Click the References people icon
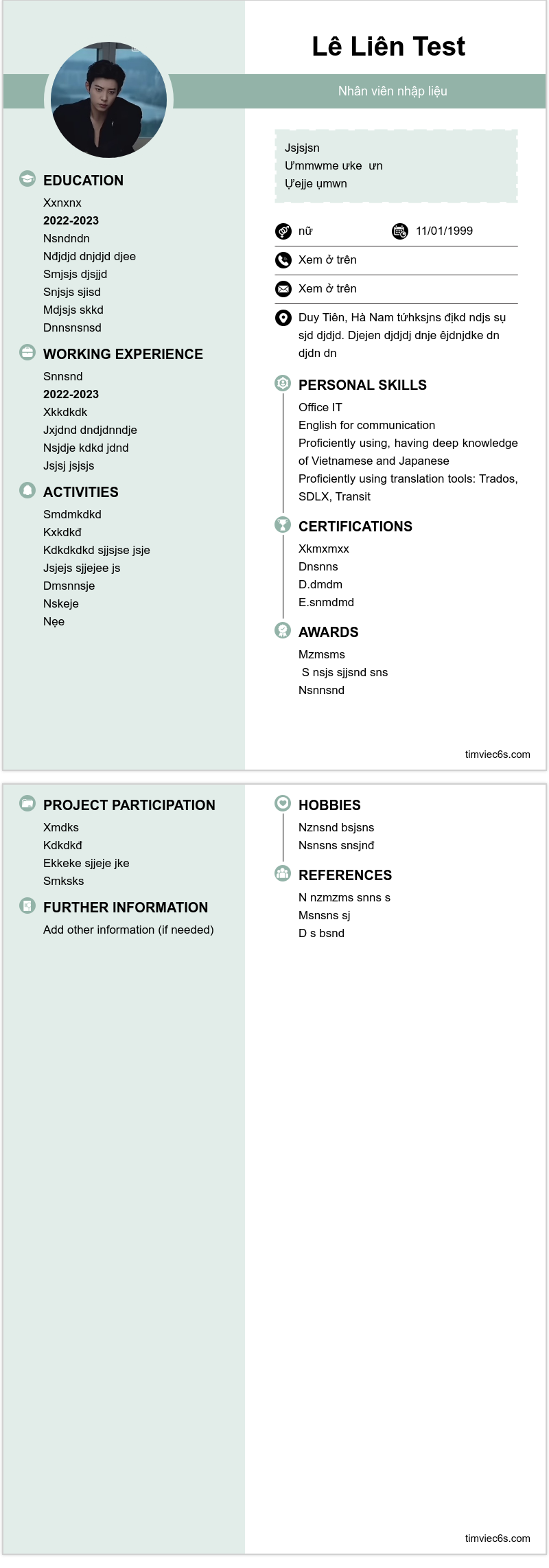Screen dimensions: 549x1568 point(283,873)
